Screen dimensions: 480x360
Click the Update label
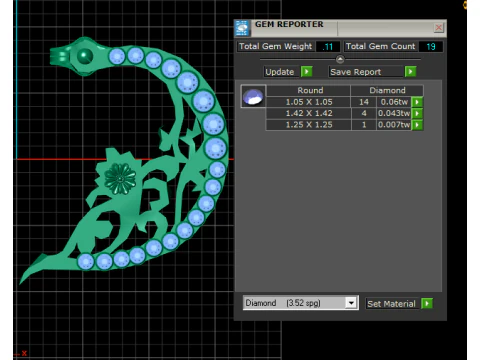pos(280,72)
